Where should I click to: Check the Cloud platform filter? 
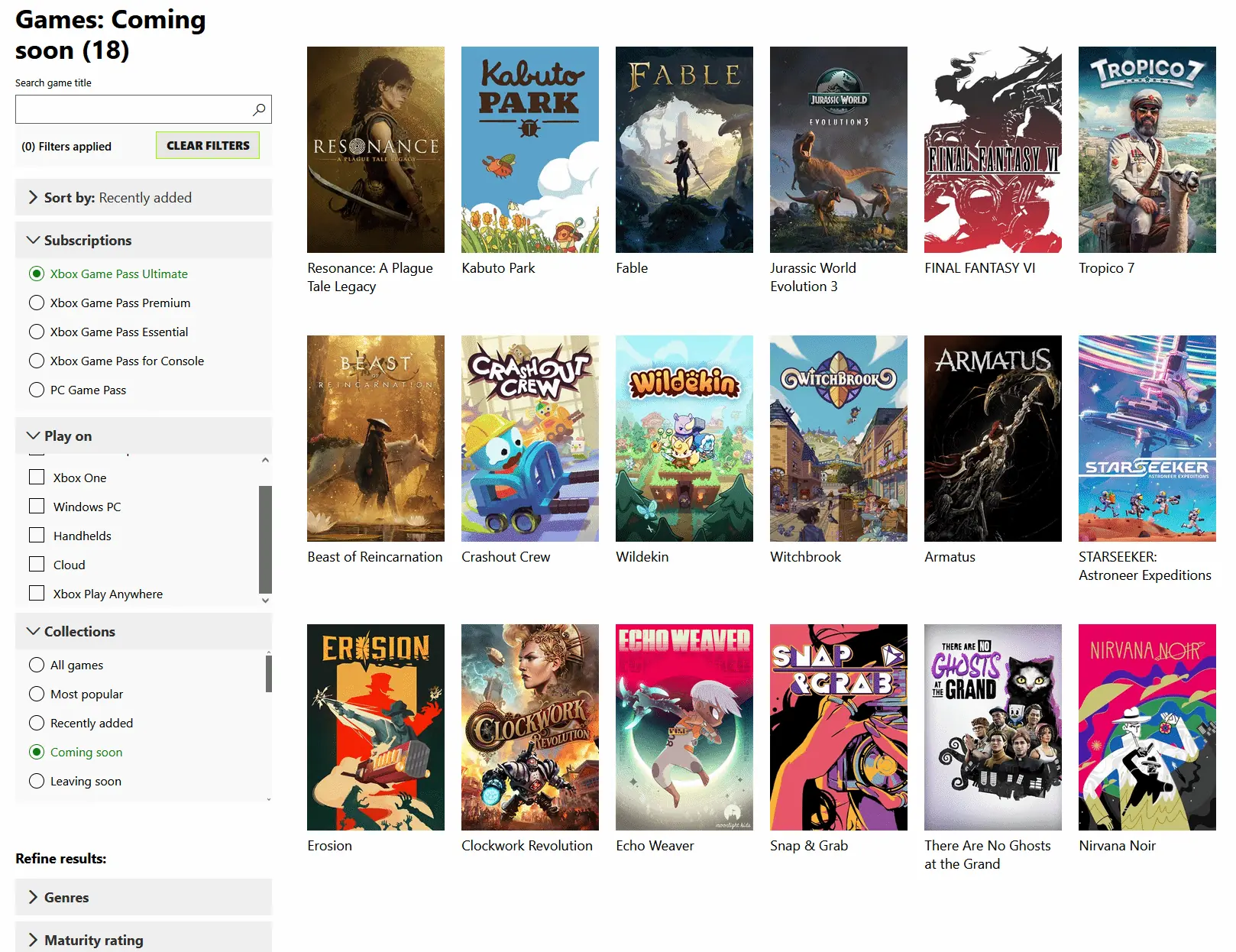[37, 564]
